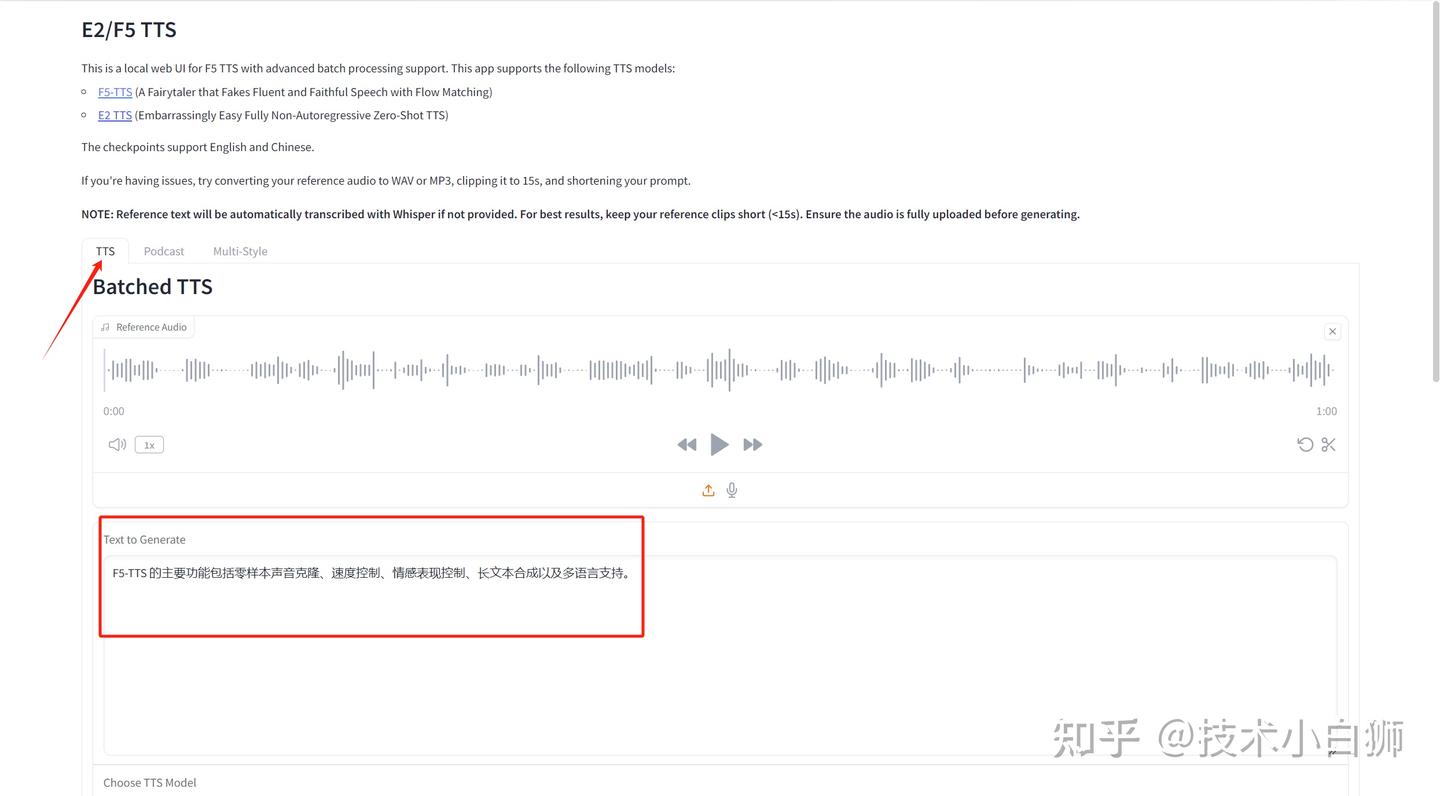Viewport: 1440px width, 796px height.
Task: Seek a position on the audio waveform
Action: coord(718,369)
